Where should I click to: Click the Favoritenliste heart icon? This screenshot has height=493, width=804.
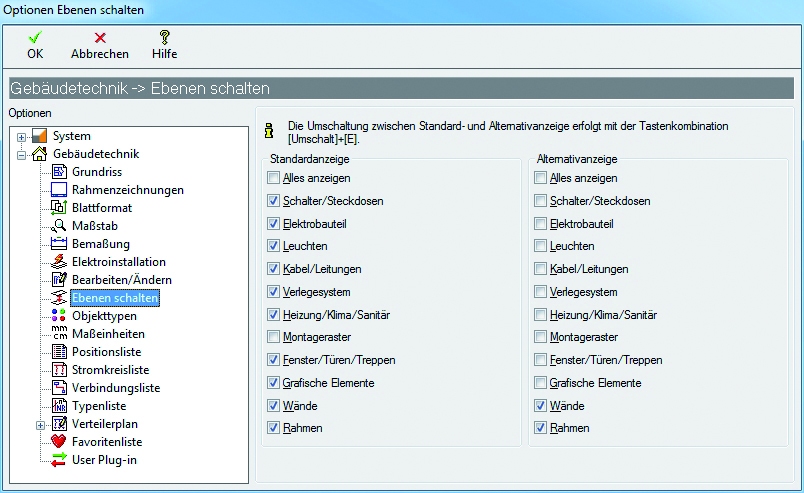coord(58,441)
